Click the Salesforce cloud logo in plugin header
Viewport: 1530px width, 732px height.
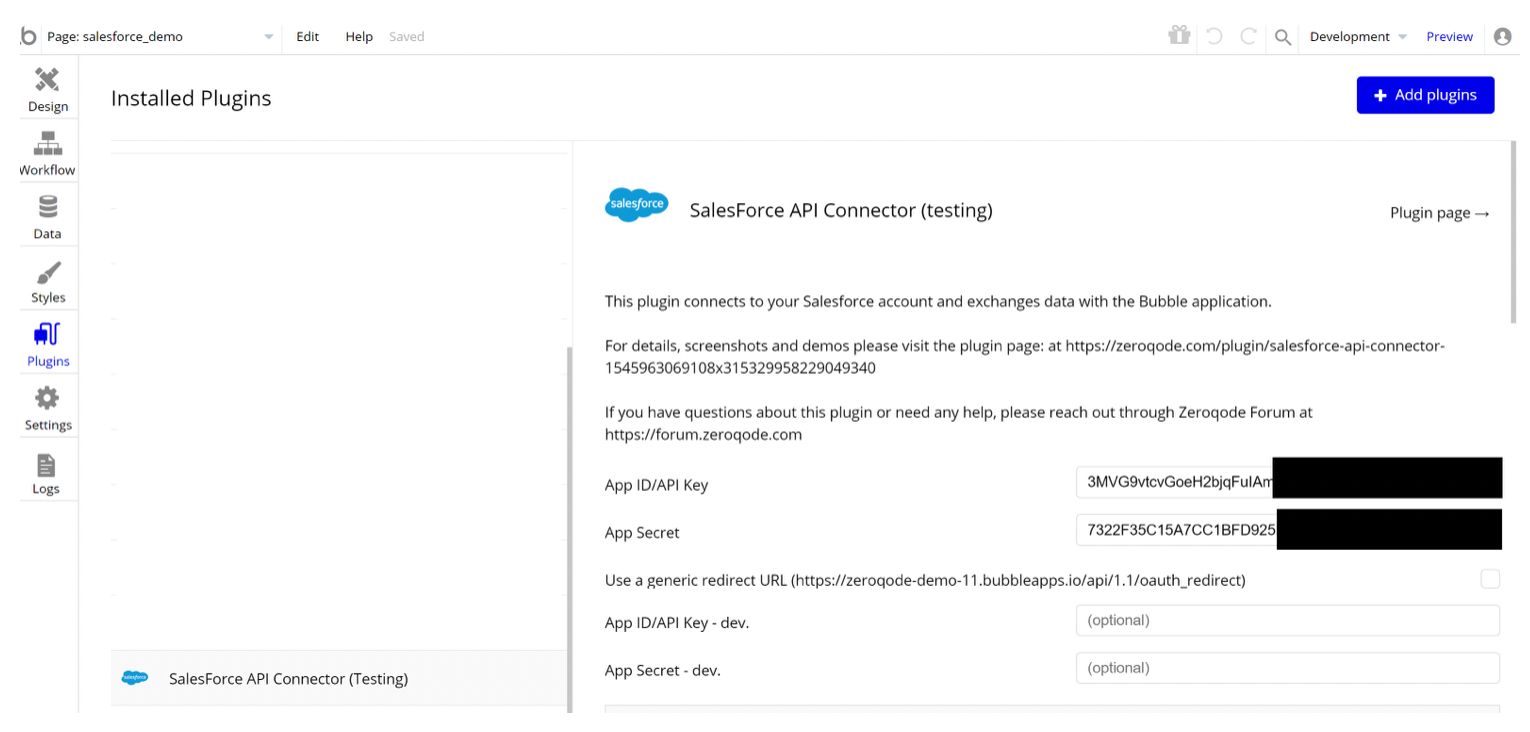pos(637,204)
